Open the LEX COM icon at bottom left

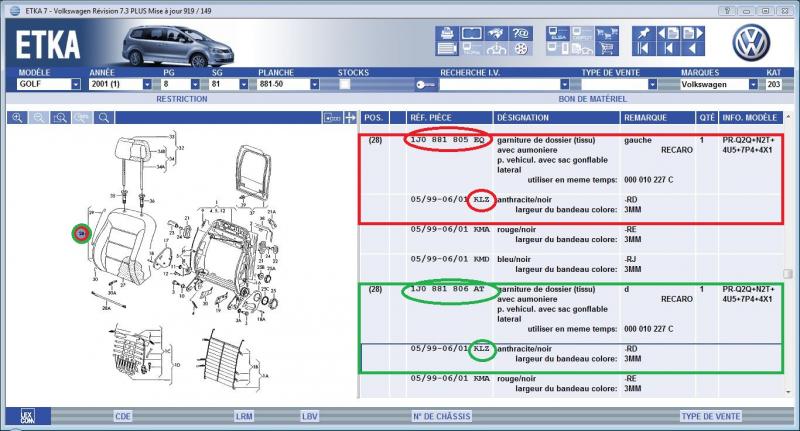(28, 416)
